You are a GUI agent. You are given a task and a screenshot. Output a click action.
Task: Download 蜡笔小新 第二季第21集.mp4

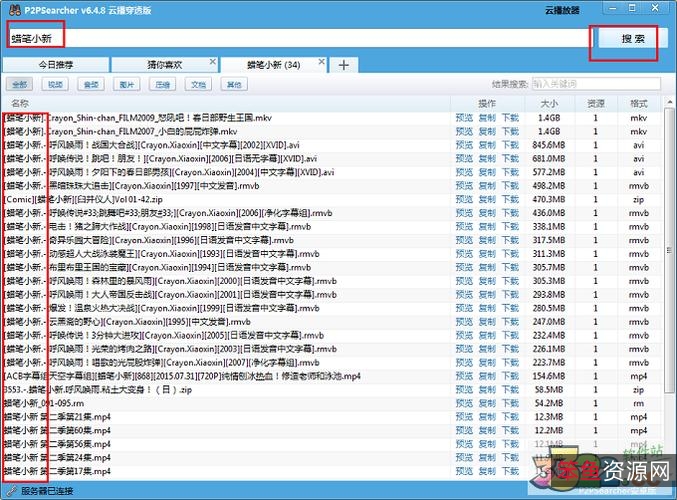point(510,417)
